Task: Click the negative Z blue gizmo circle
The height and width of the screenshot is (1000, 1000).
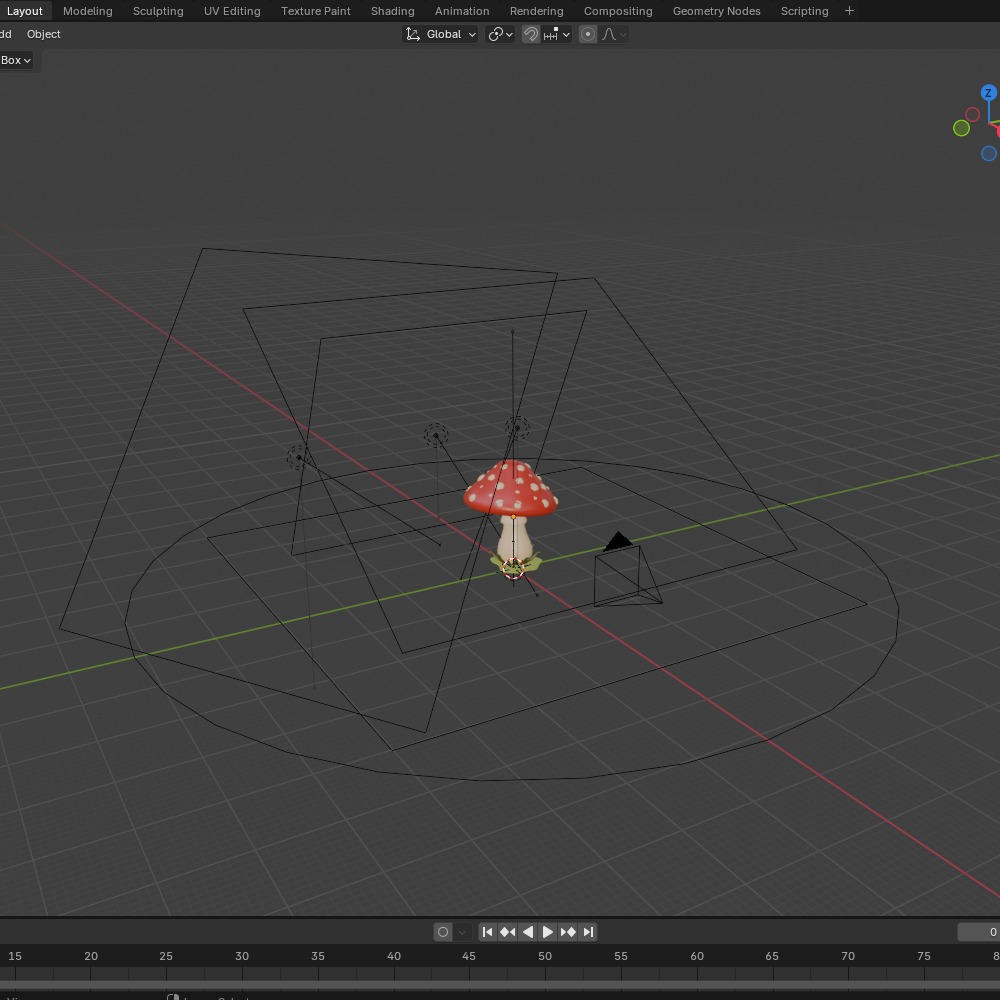Action: click(x=989, y=154)
